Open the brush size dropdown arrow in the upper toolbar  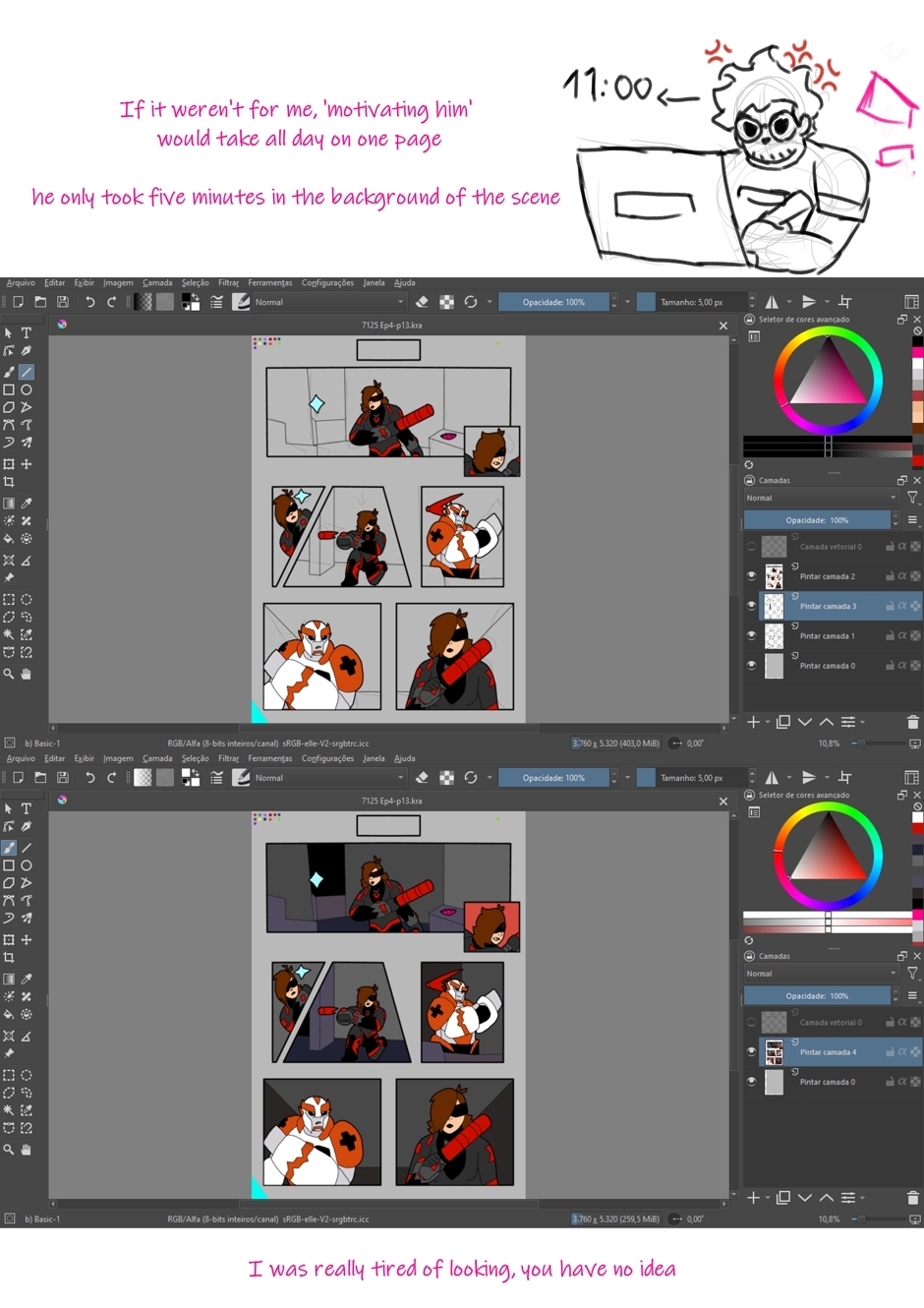point(752,302)
